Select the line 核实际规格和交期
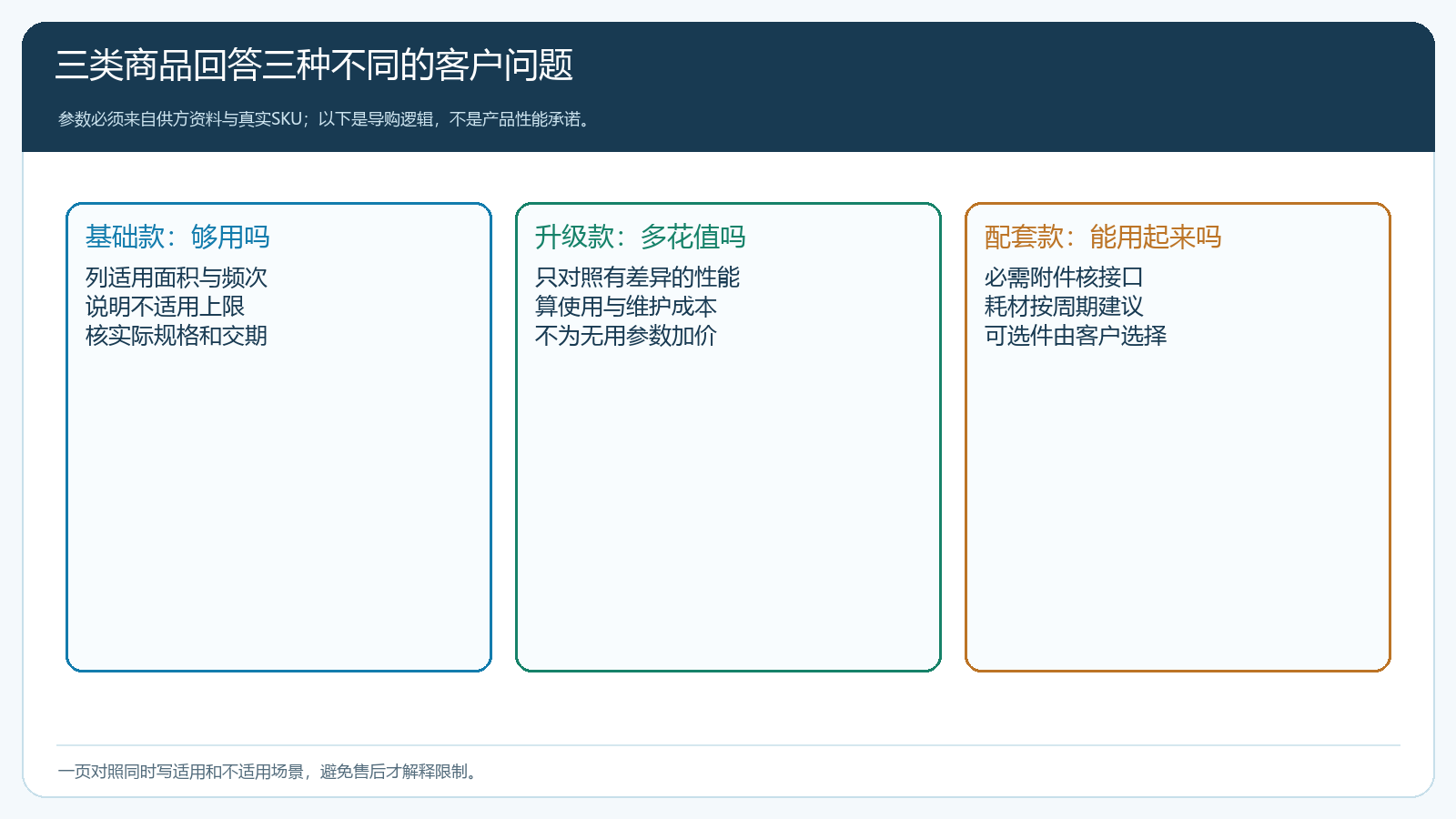Image resolution: width=1456 pixels, height=819 pixels. coord(177,336)
